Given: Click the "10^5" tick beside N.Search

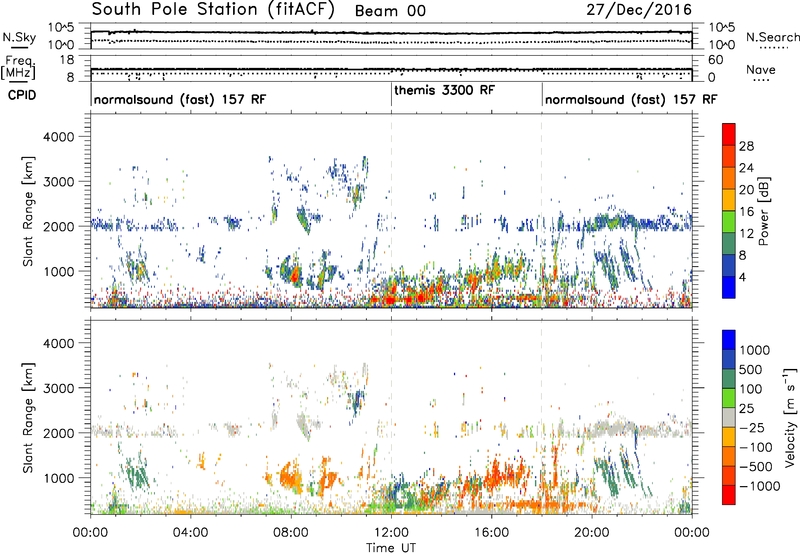Looking at the screenshot, I should (x=722, y=27).
